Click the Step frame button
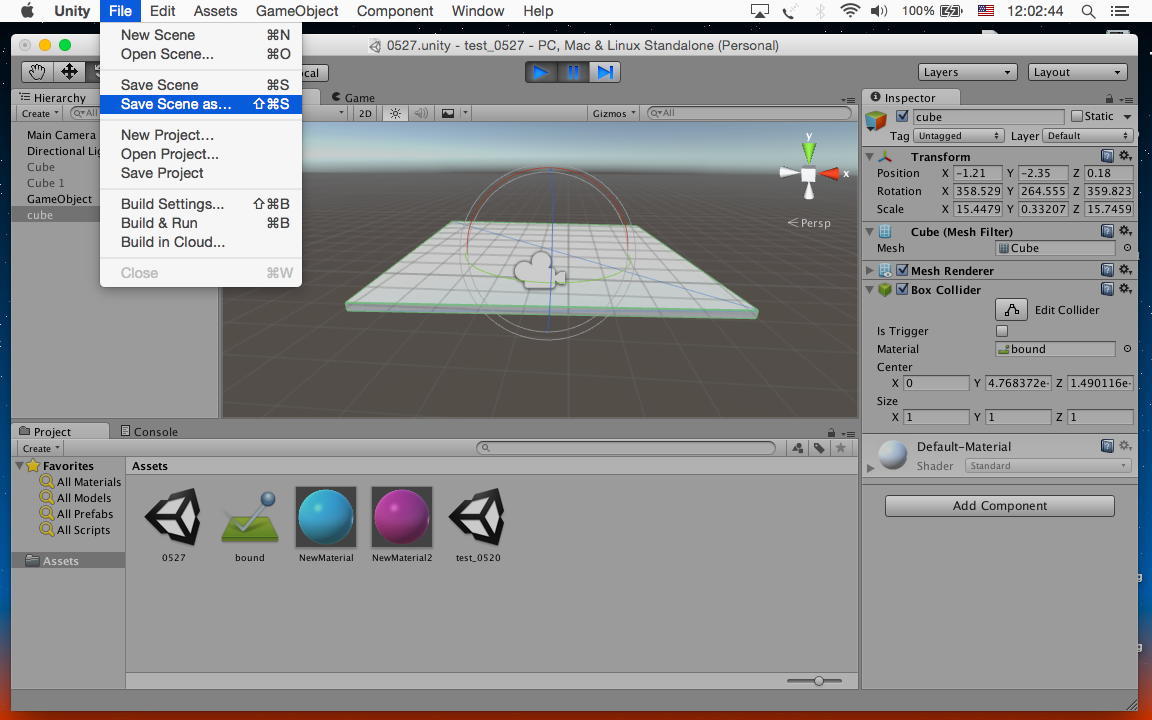 click(x=604, y=72)
